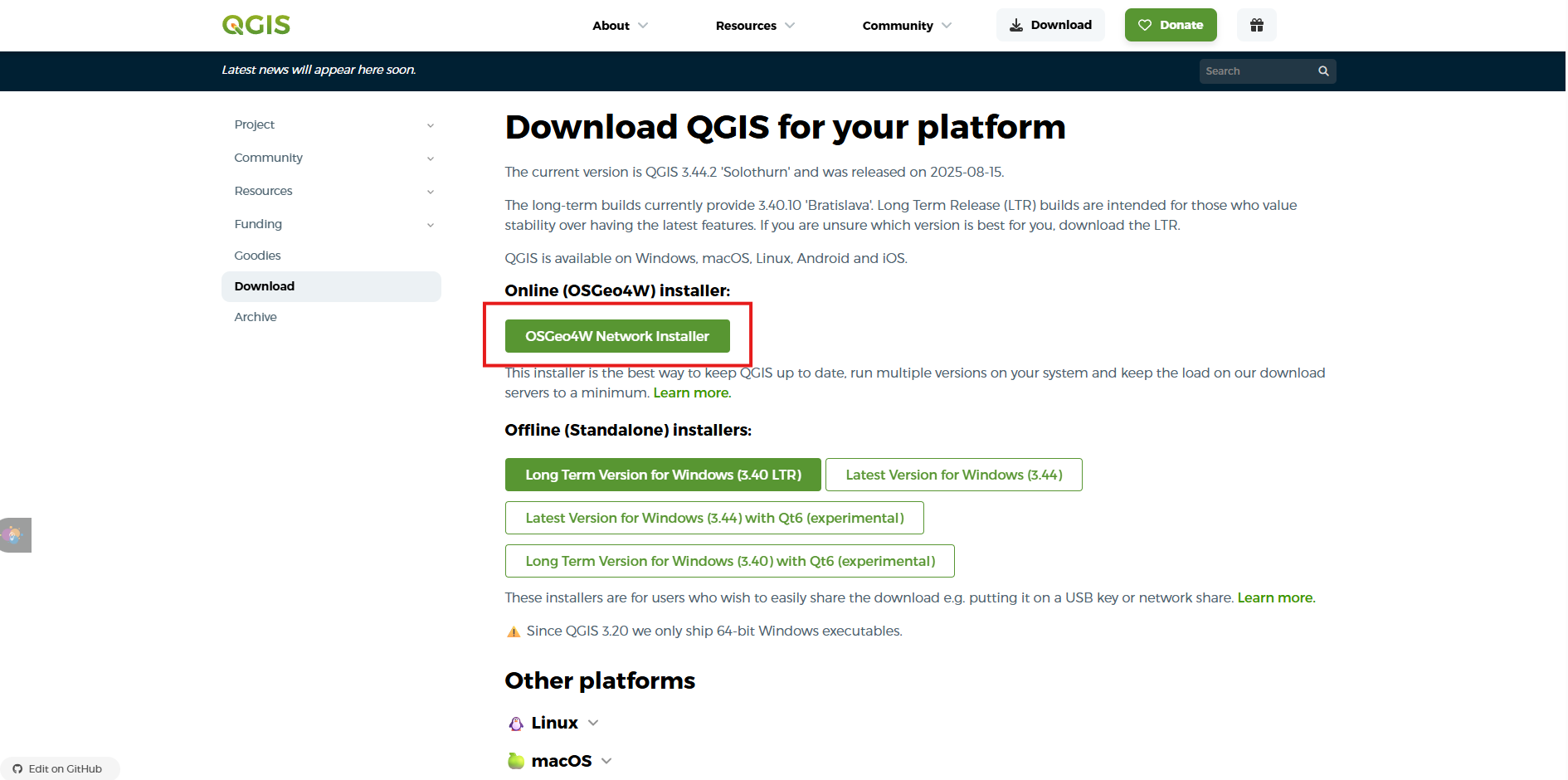The height and width of the screenshot is (780, 1568).
Task: Click the Linux heading
Action: point(554,723)
